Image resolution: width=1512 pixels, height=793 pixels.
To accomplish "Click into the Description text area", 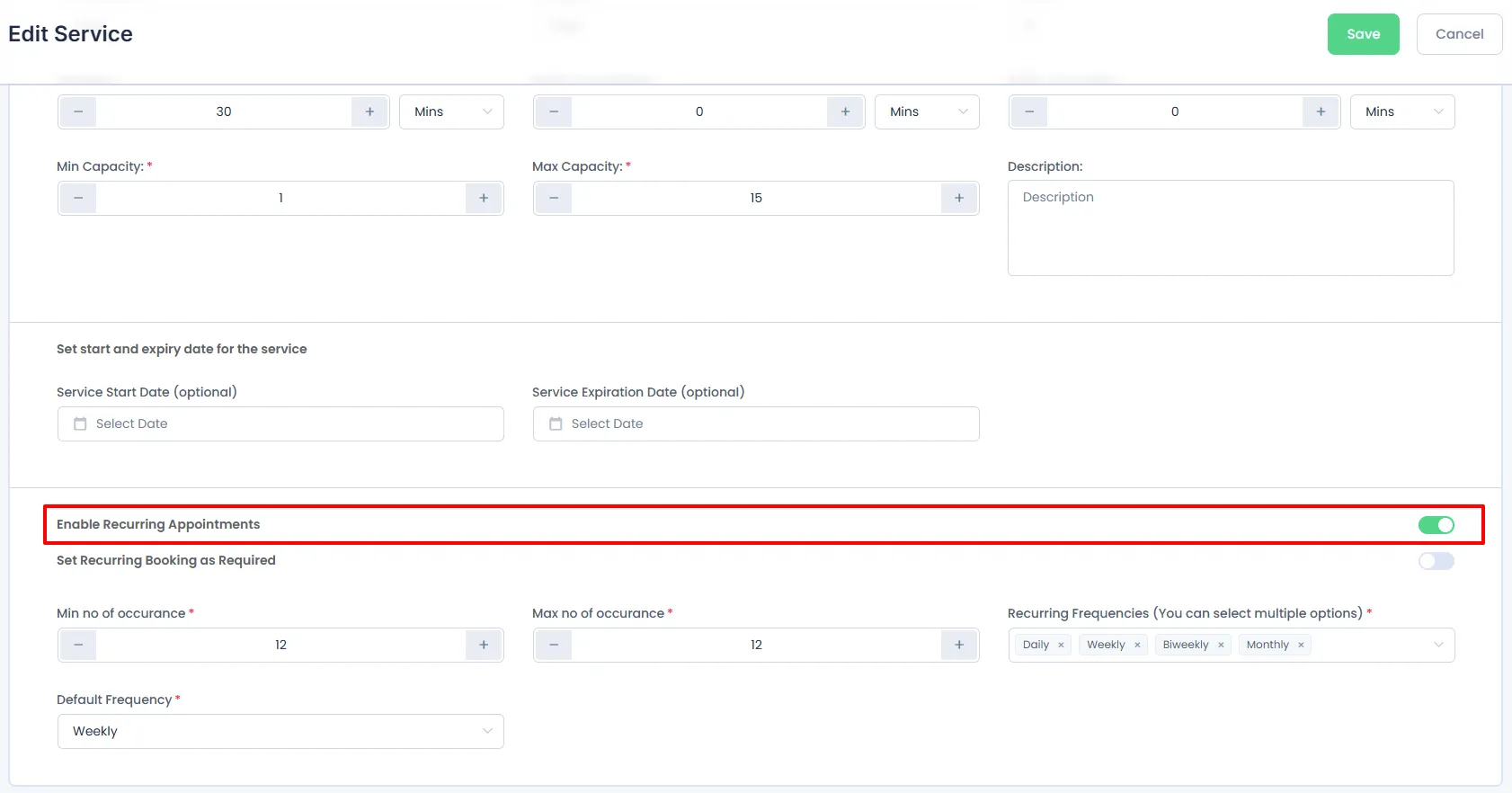I will (1231, 227).
